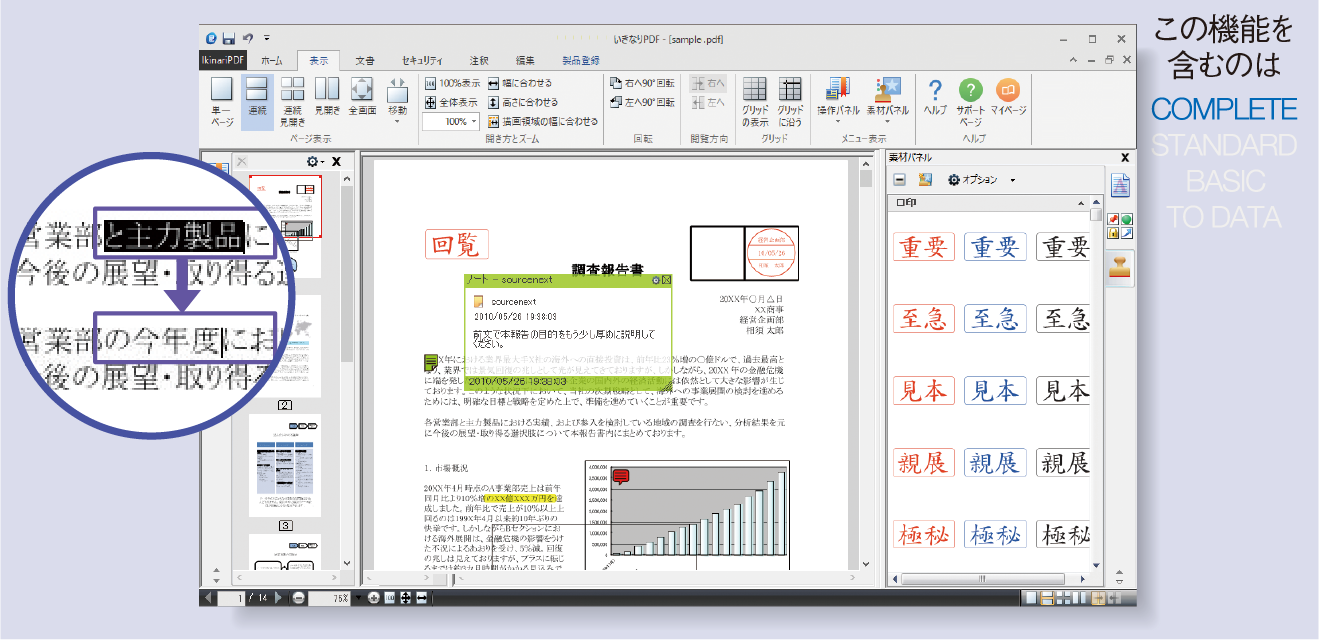Viewport: 1319px width, 640px height.
Task: Select 単一ページ single page view
Action: 221,102
